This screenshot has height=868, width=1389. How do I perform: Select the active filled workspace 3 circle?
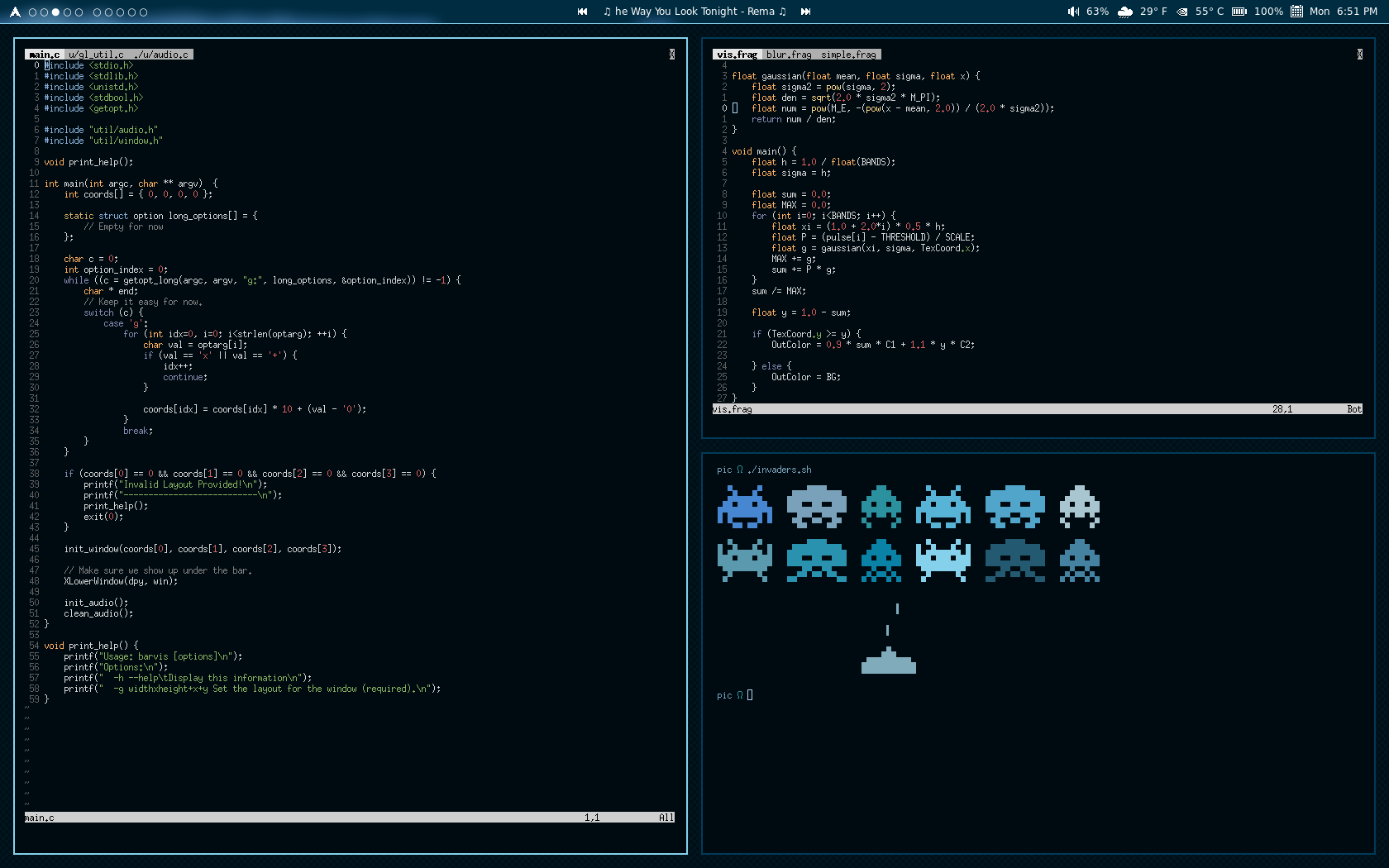[x=55, y=12]
